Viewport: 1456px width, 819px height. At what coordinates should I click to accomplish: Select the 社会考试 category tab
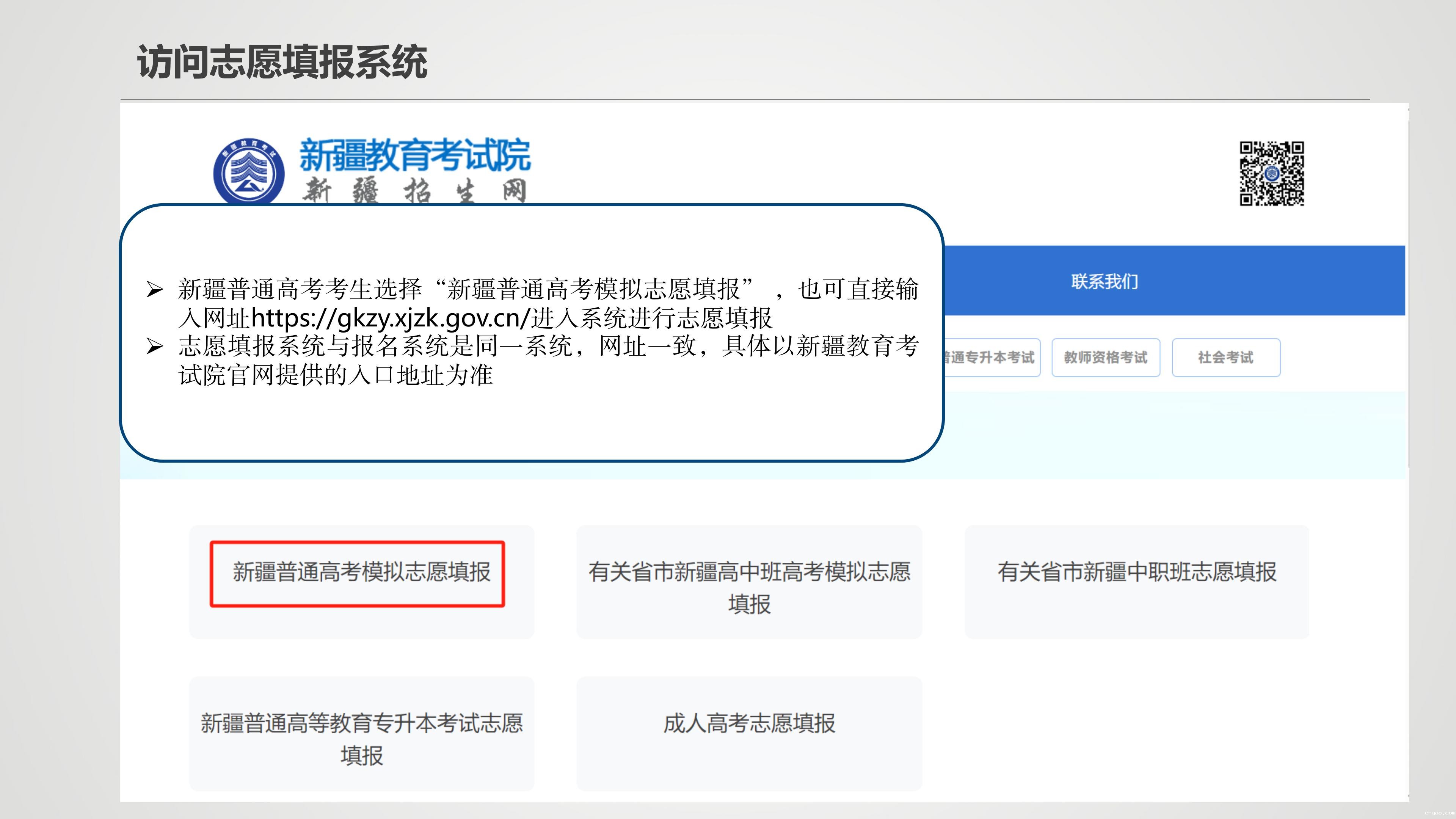(1225, 357)
